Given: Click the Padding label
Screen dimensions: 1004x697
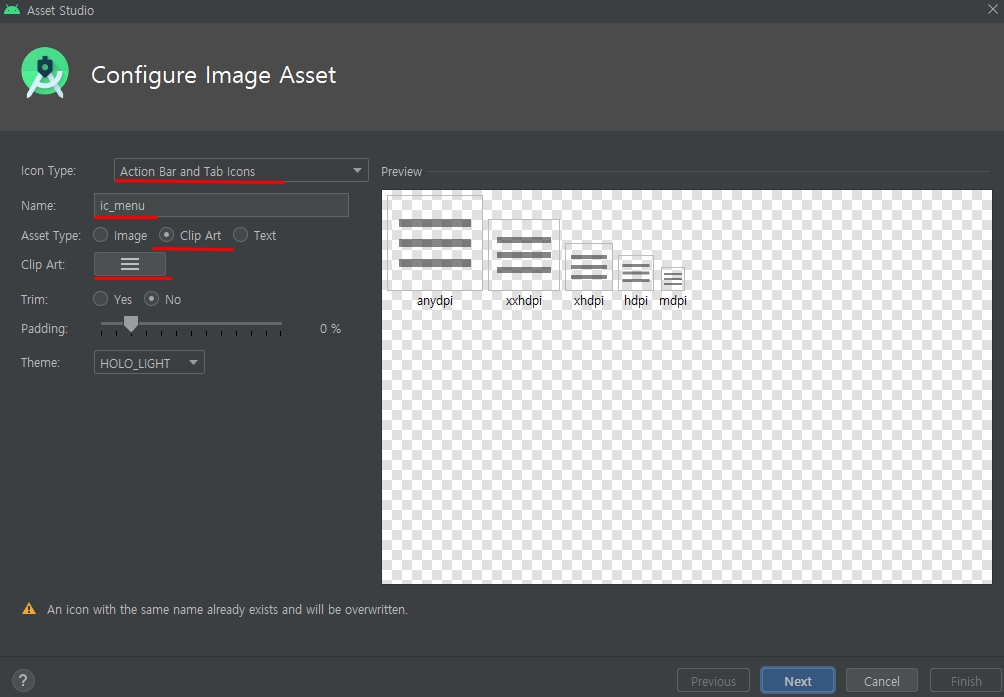Looking at the screenshot, I should click(x=44, y=328).
